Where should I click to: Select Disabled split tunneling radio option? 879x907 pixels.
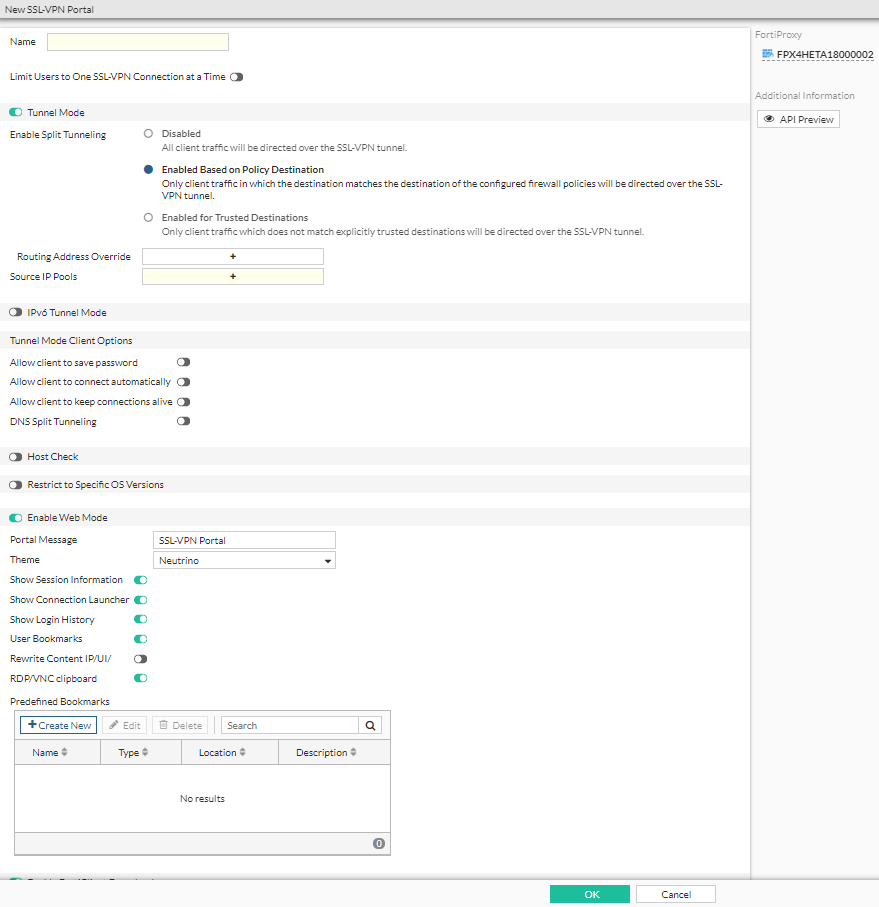pyautogui.click(x=149, y=133)
